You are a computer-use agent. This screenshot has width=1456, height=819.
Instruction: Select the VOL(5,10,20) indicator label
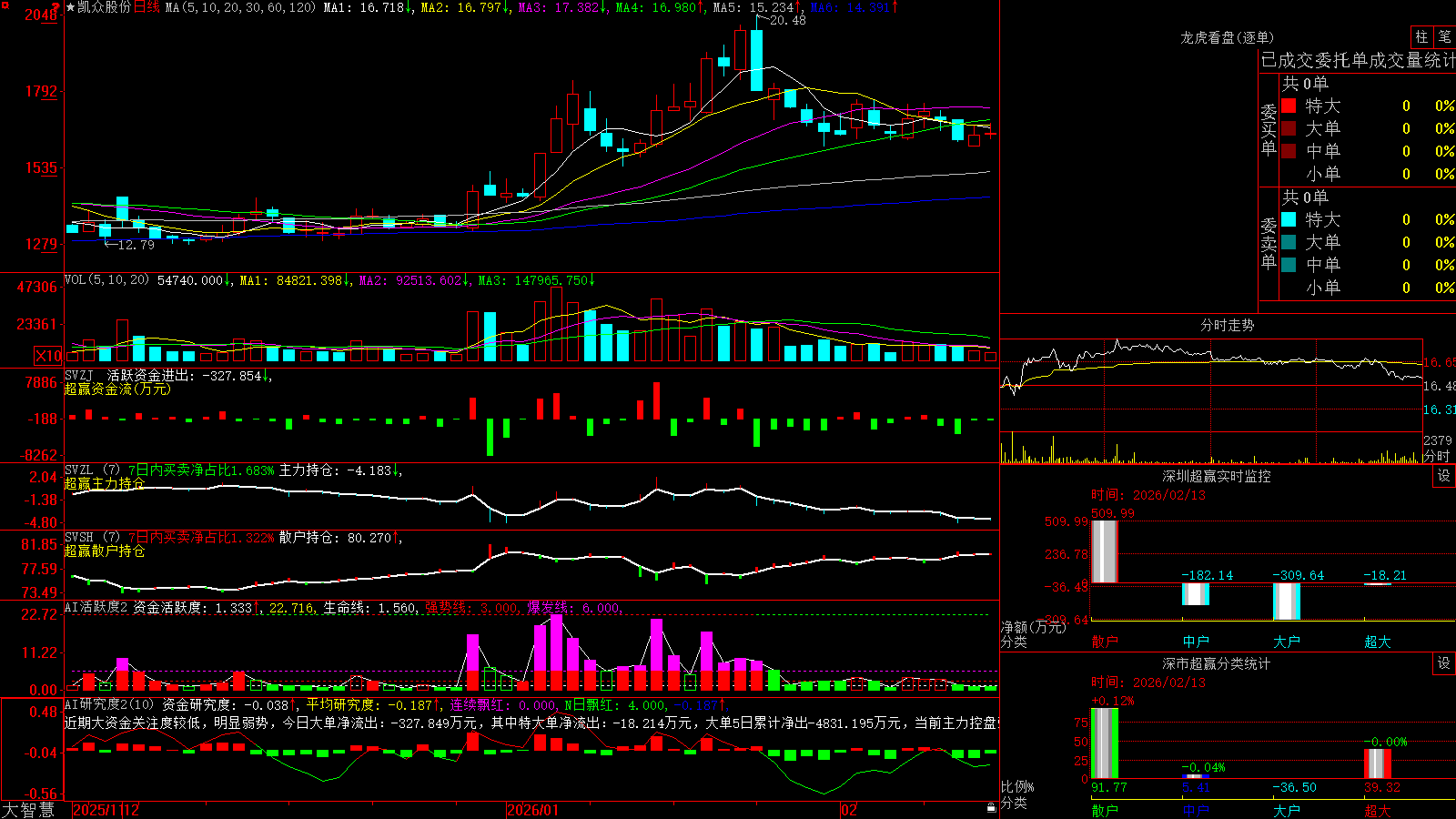click(106, 280)
